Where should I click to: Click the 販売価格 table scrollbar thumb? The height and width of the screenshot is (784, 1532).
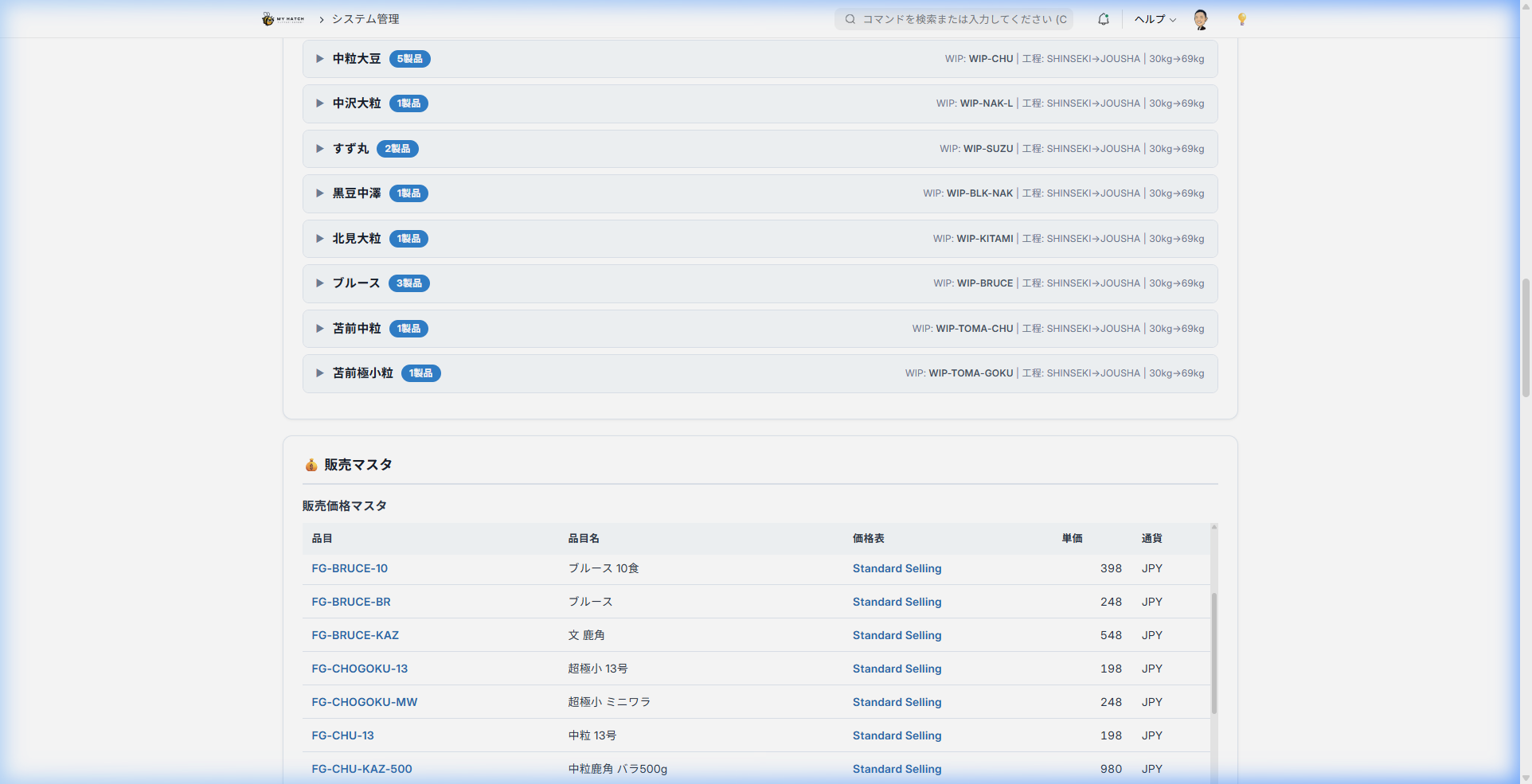click(1213, 653)
